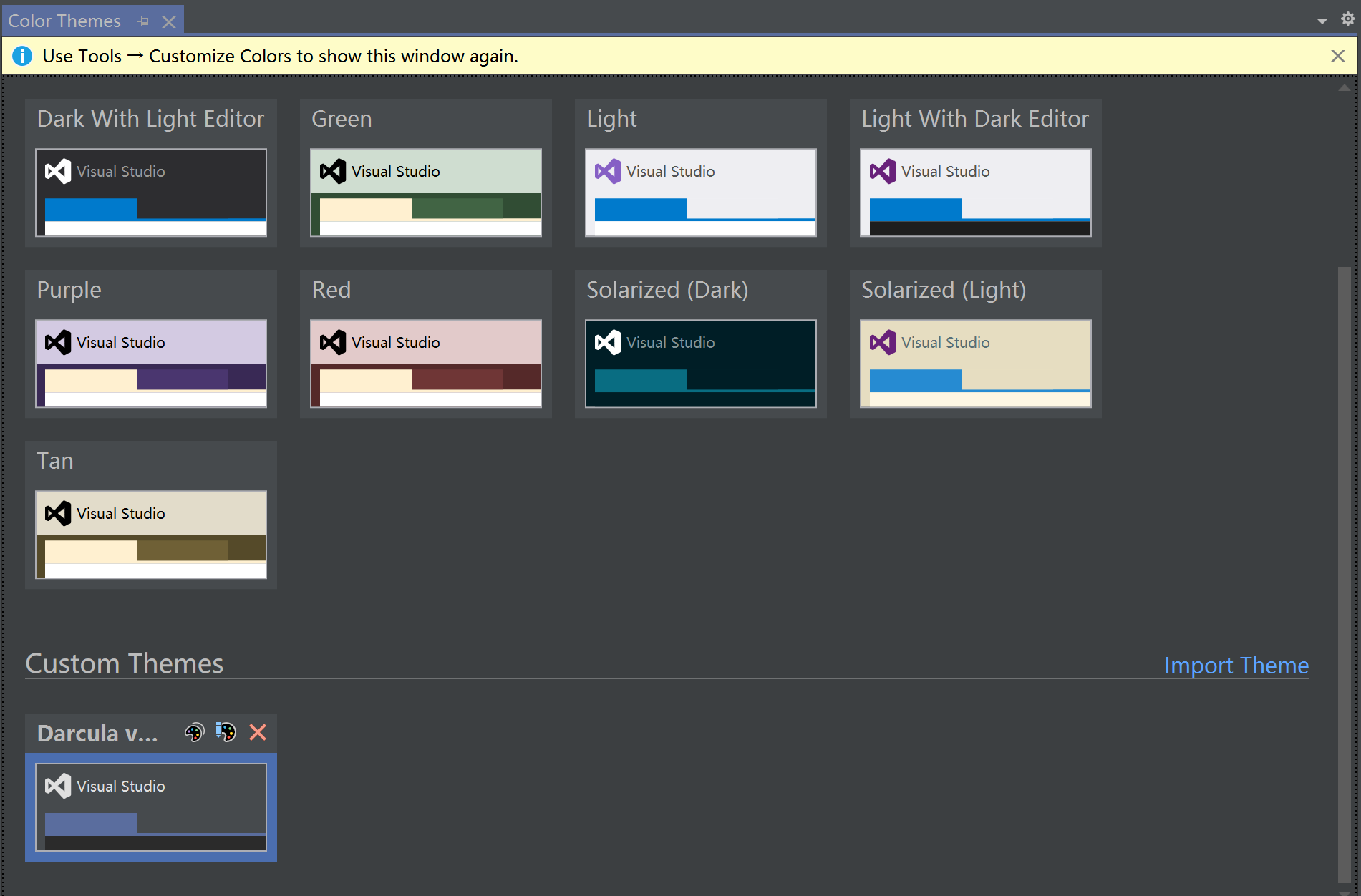Open the window options gear
This screenshot has width=1361, height=896.
[x=1348, y=19]
